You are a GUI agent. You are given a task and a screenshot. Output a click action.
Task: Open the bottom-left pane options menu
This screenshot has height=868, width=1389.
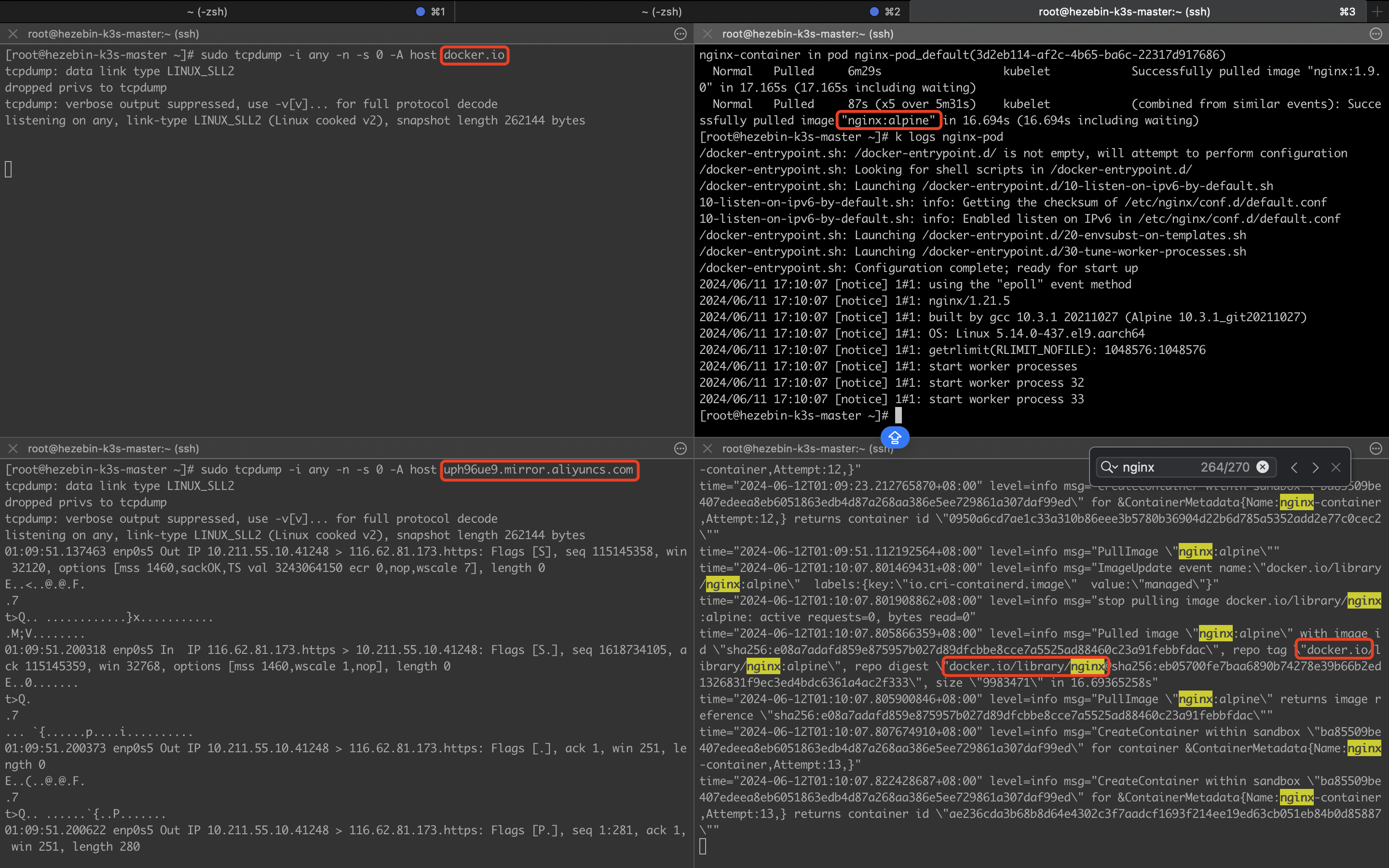[680, 448]
